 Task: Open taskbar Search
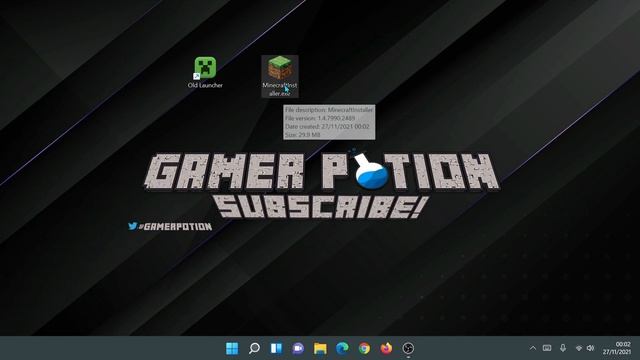click(254, 348)
